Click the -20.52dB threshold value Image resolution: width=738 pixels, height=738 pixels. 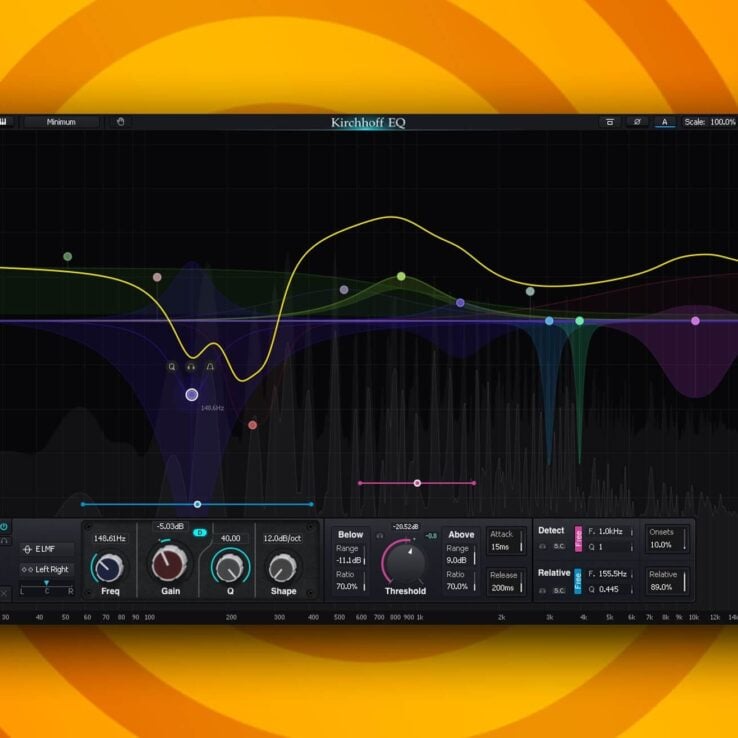406,527
